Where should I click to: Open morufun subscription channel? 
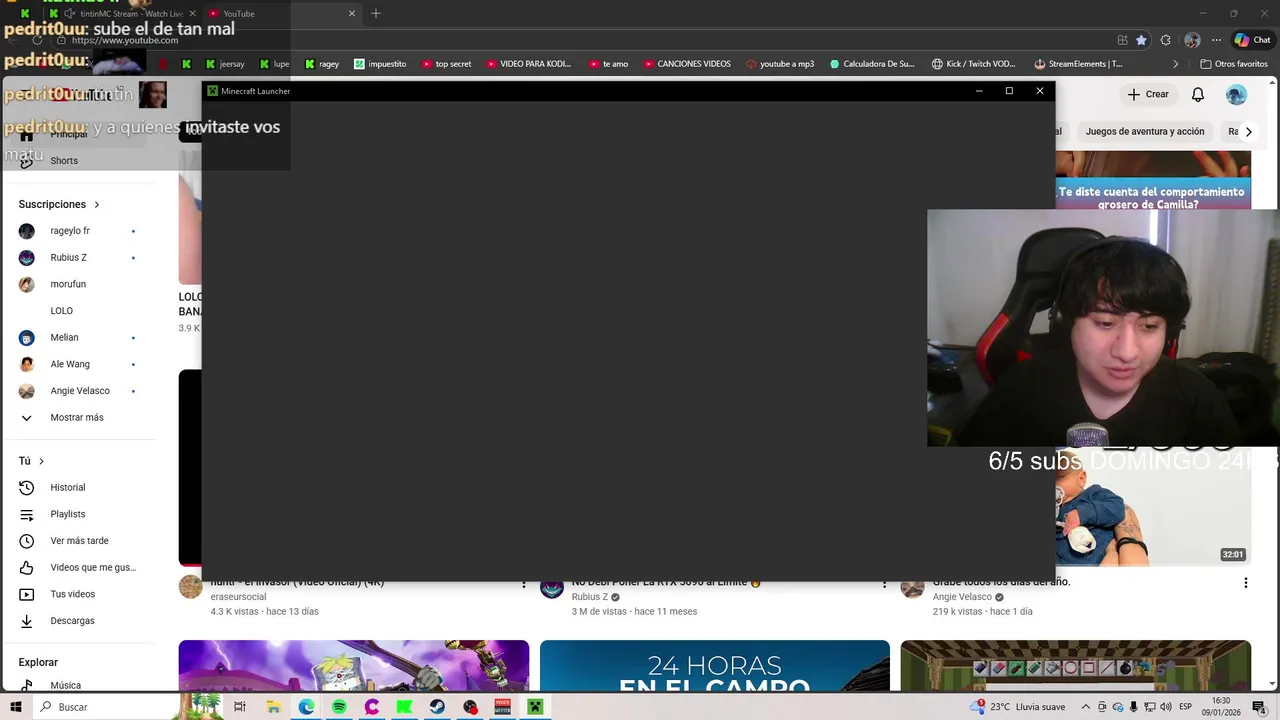pos(80,284)
